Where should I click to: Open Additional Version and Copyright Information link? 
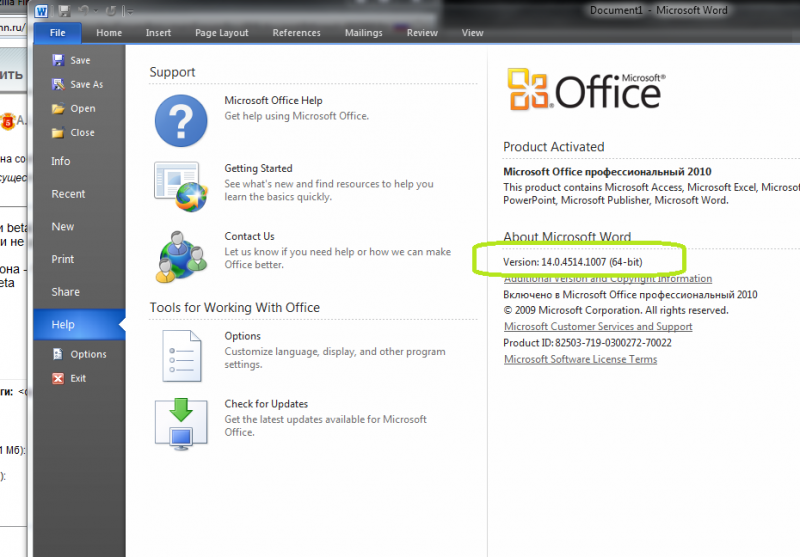608,278
